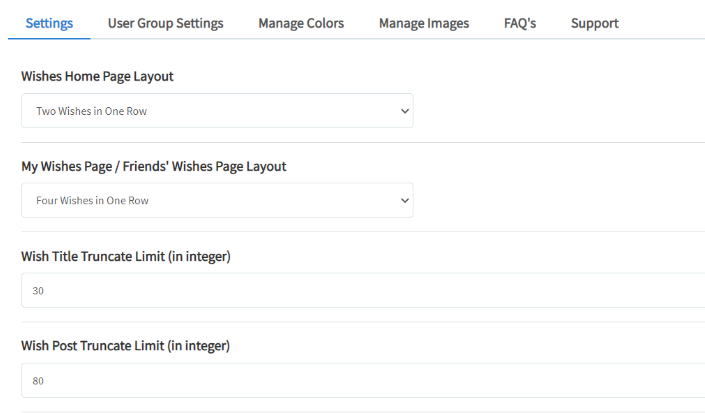Click the value 30 in the title limit box
The image size is (705, 413).
pyautogui.click(x=38, y=291)
